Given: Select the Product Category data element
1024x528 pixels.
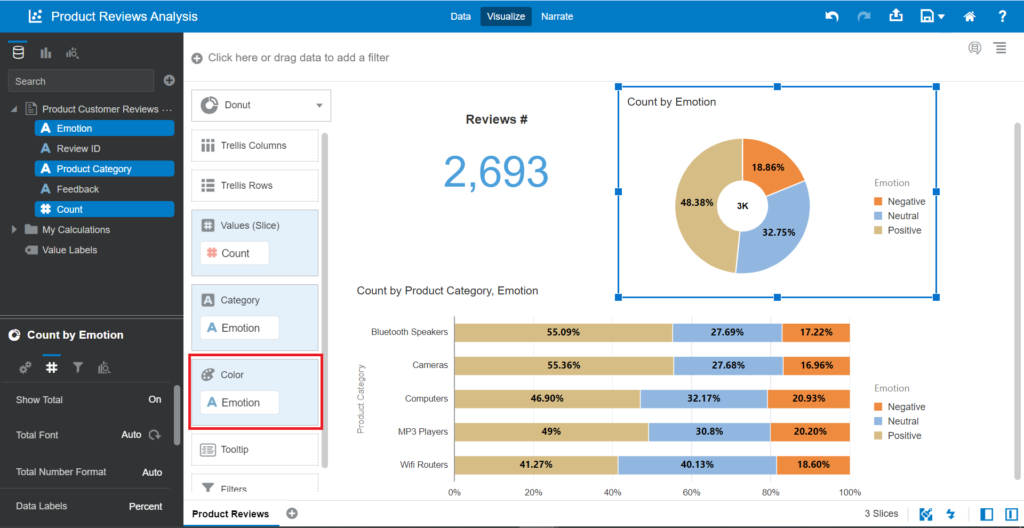Looking at the screenshot, I should (104, 169).
